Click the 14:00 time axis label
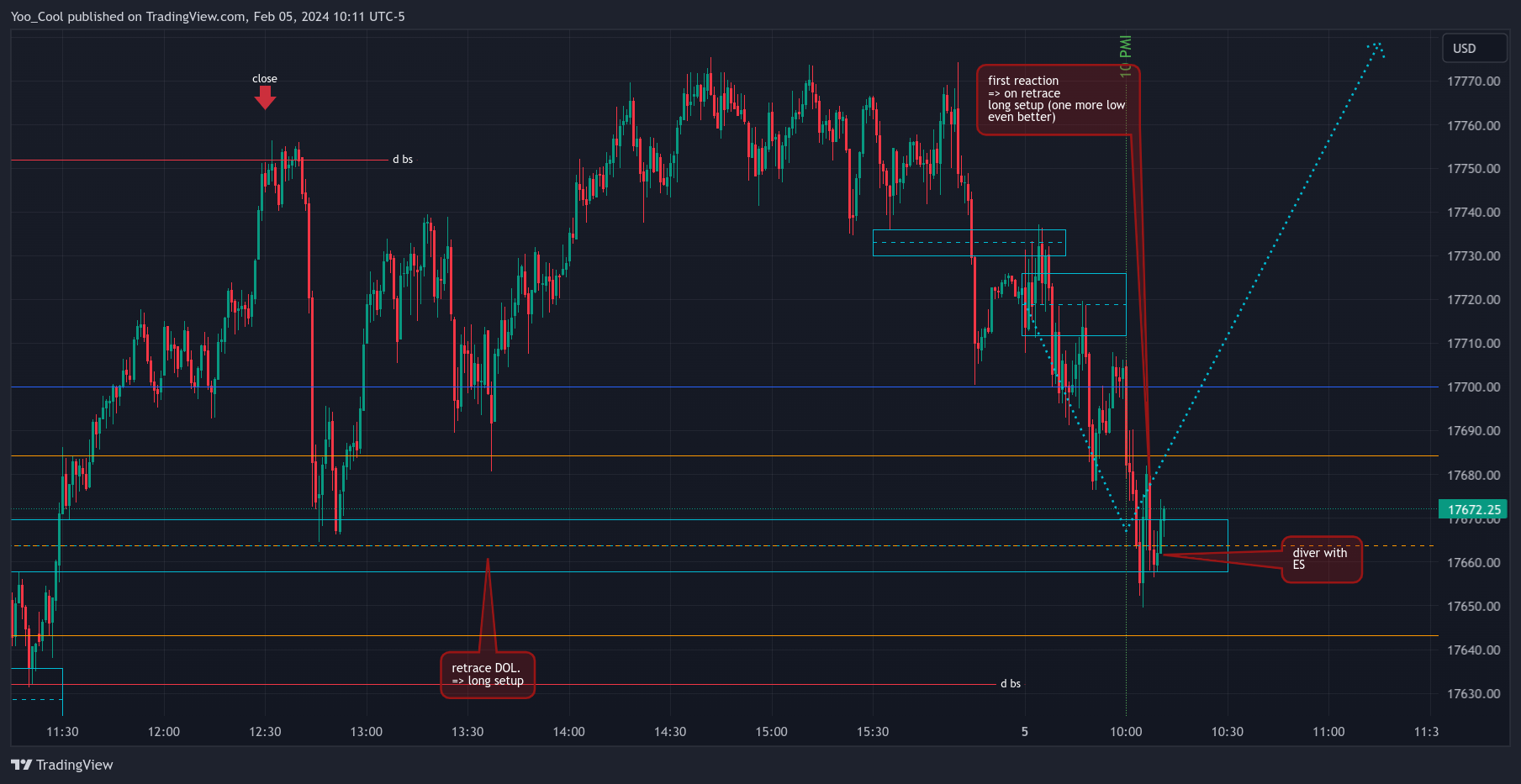 point(569,732)
